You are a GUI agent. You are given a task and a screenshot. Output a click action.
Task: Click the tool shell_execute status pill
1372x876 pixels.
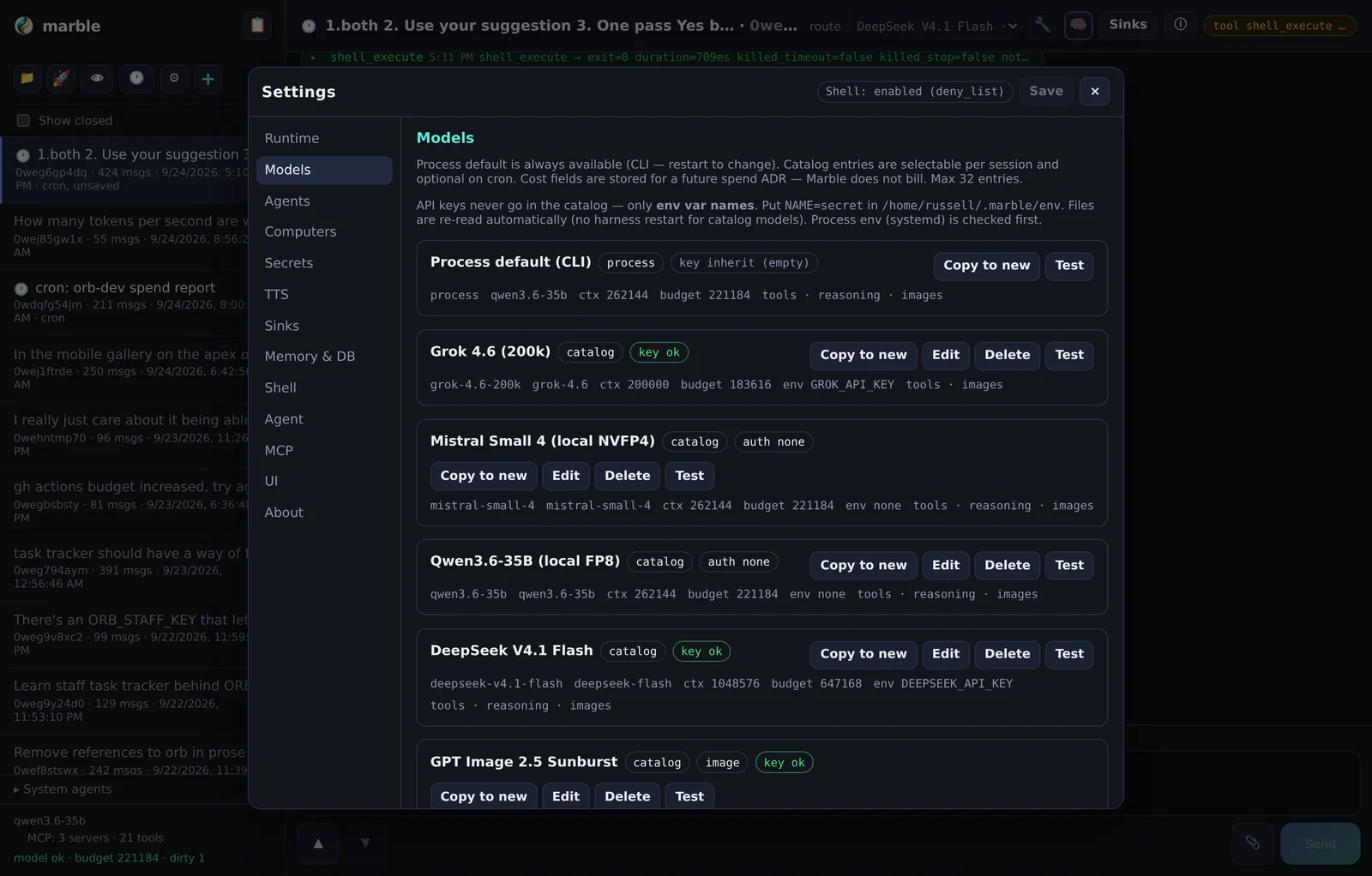click(1279, 27)
